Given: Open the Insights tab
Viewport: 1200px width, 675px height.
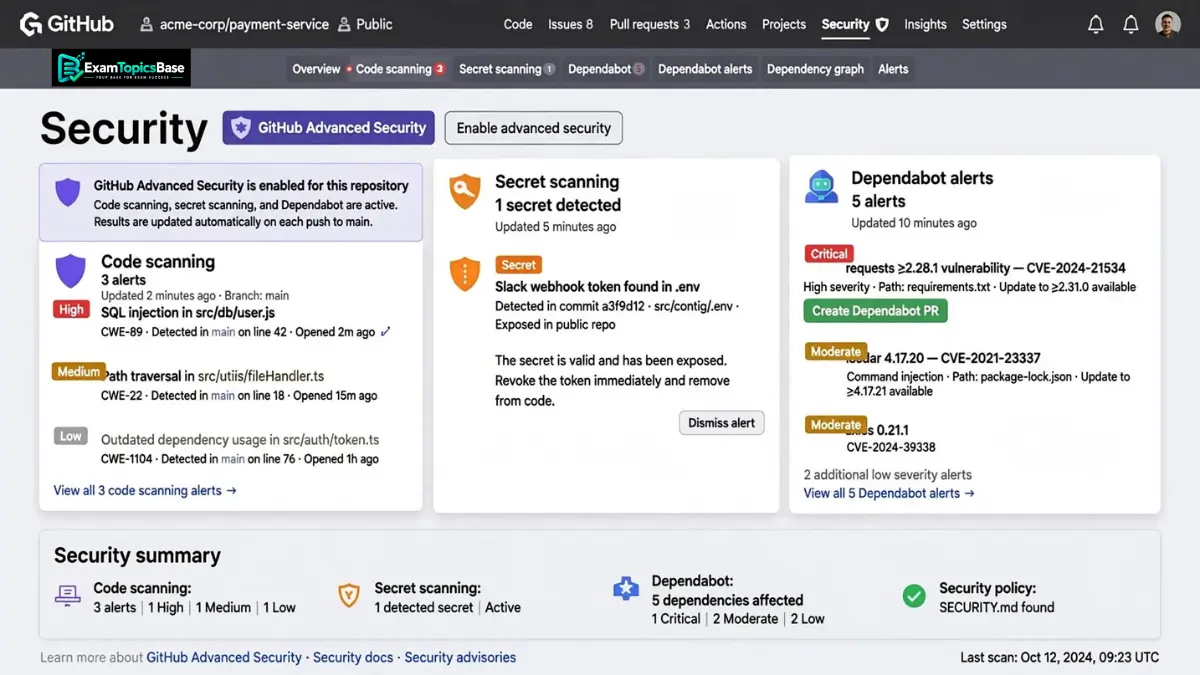Looking at the screenshot, I should pos(925,24).
